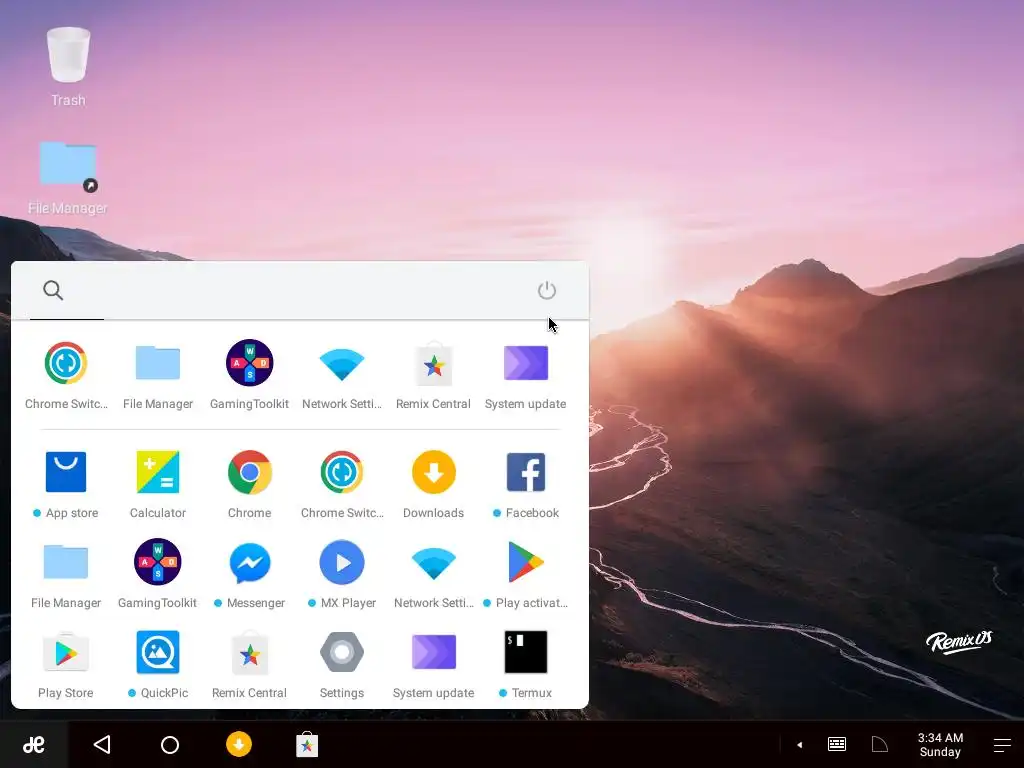Open the Downloads app in launcher
Viewport: 1024px width, 768px height.
pyautogui.click(x=434, y=483)
